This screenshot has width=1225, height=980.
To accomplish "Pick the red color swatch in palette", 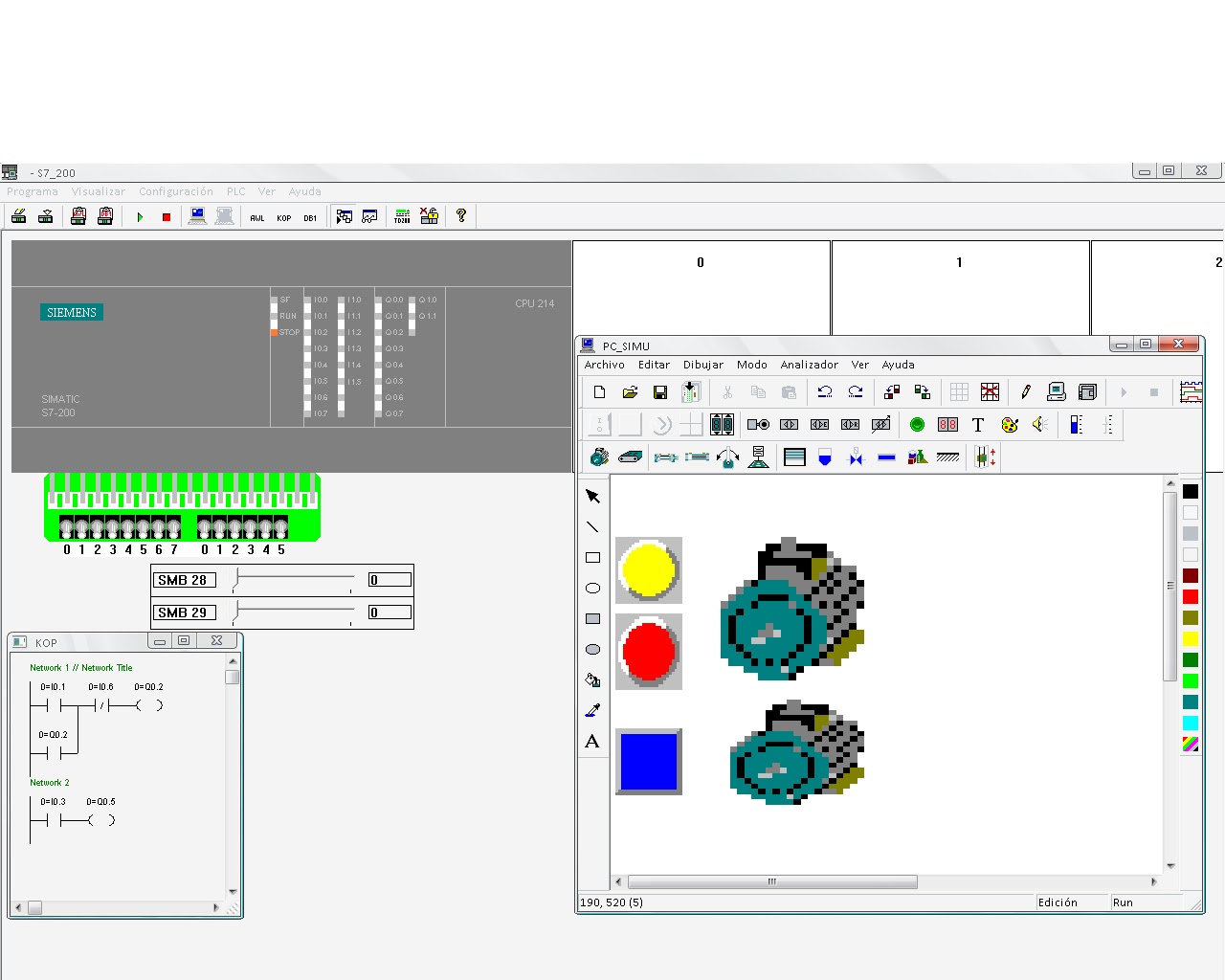I will point(1191,596).
